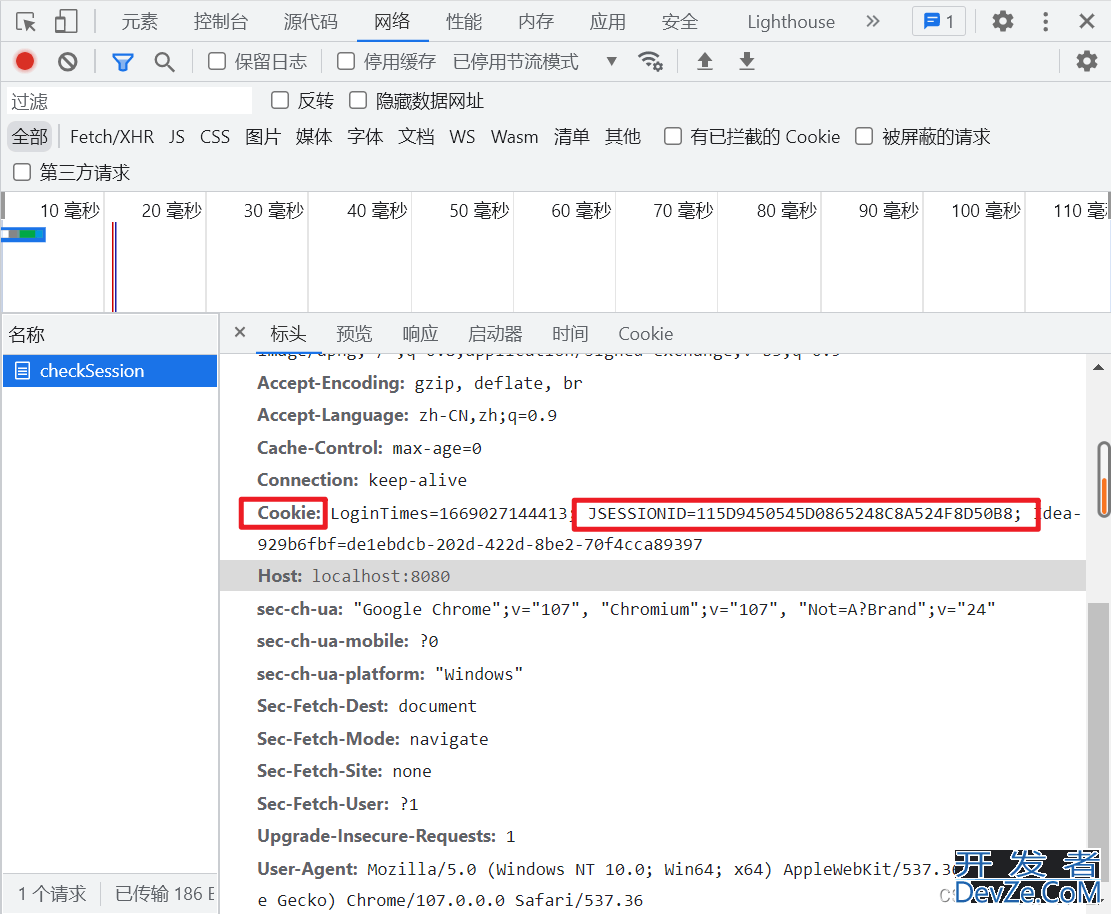
Task: Open the 预览 detail tab
Action: 354,333
